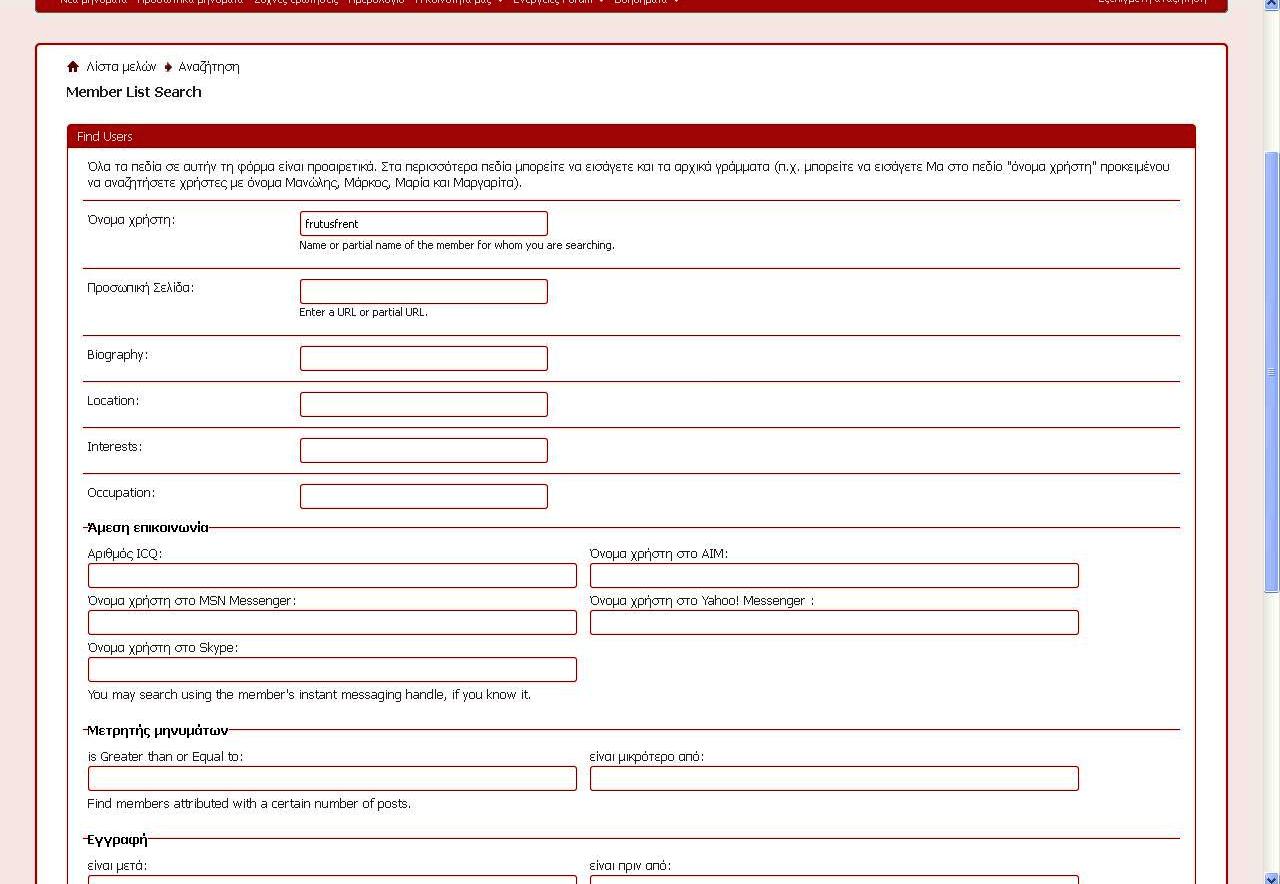Click the arrow icon before Αναζήτηση

point(168,67)
